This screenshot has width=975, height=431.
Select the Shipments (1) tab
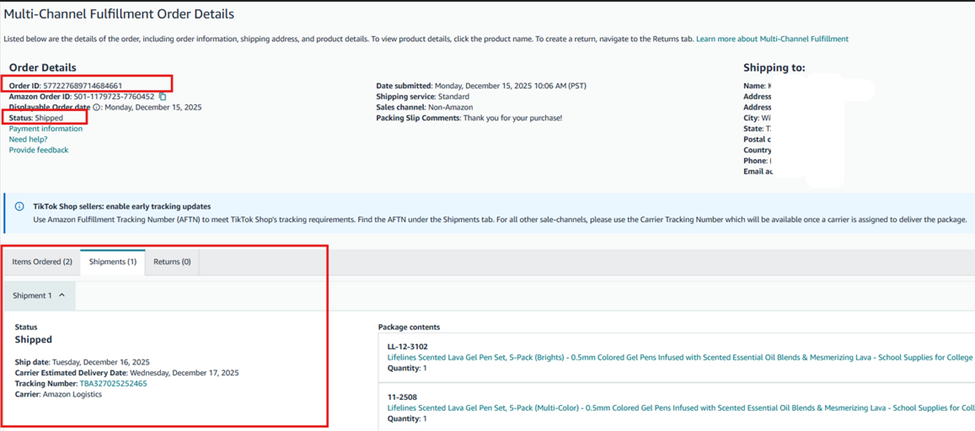tap(113, 262)
